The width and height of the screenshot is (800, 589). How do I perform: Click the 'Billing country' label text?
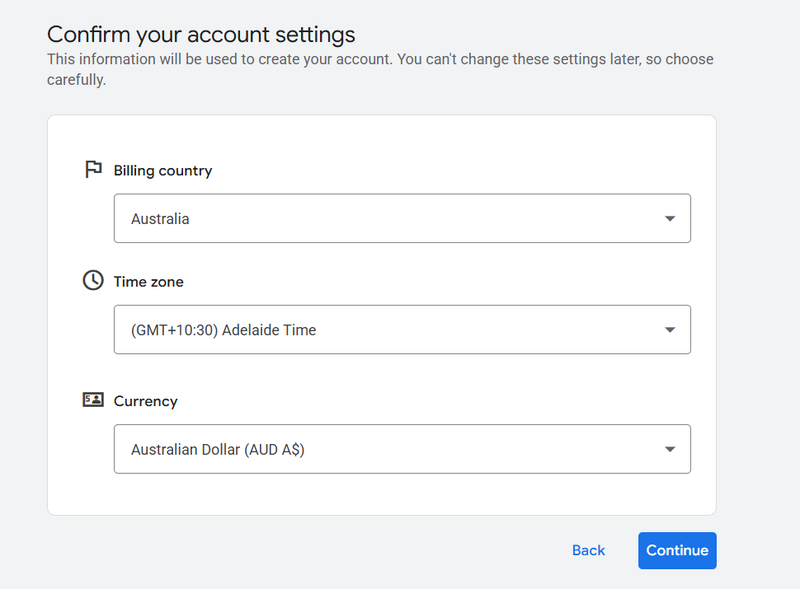click(163, 171)
